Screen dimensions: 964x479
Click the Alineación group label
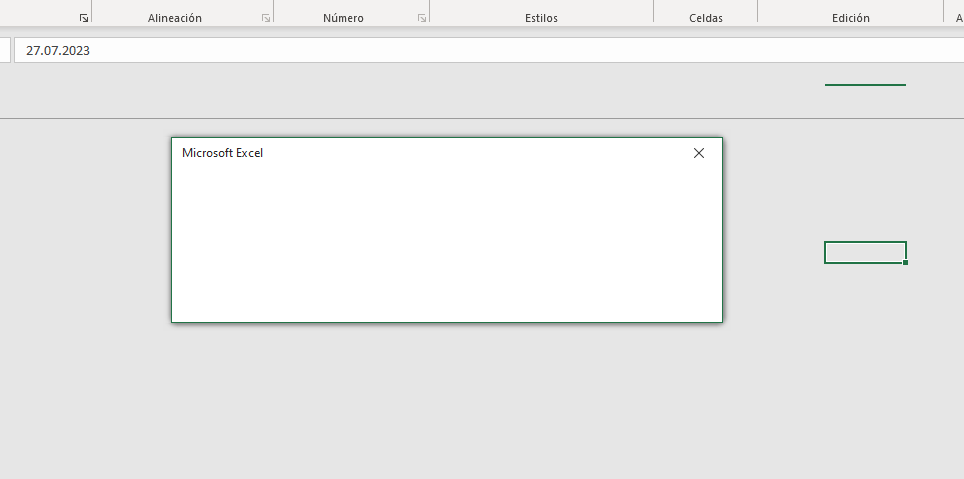[x=175, y=18]
